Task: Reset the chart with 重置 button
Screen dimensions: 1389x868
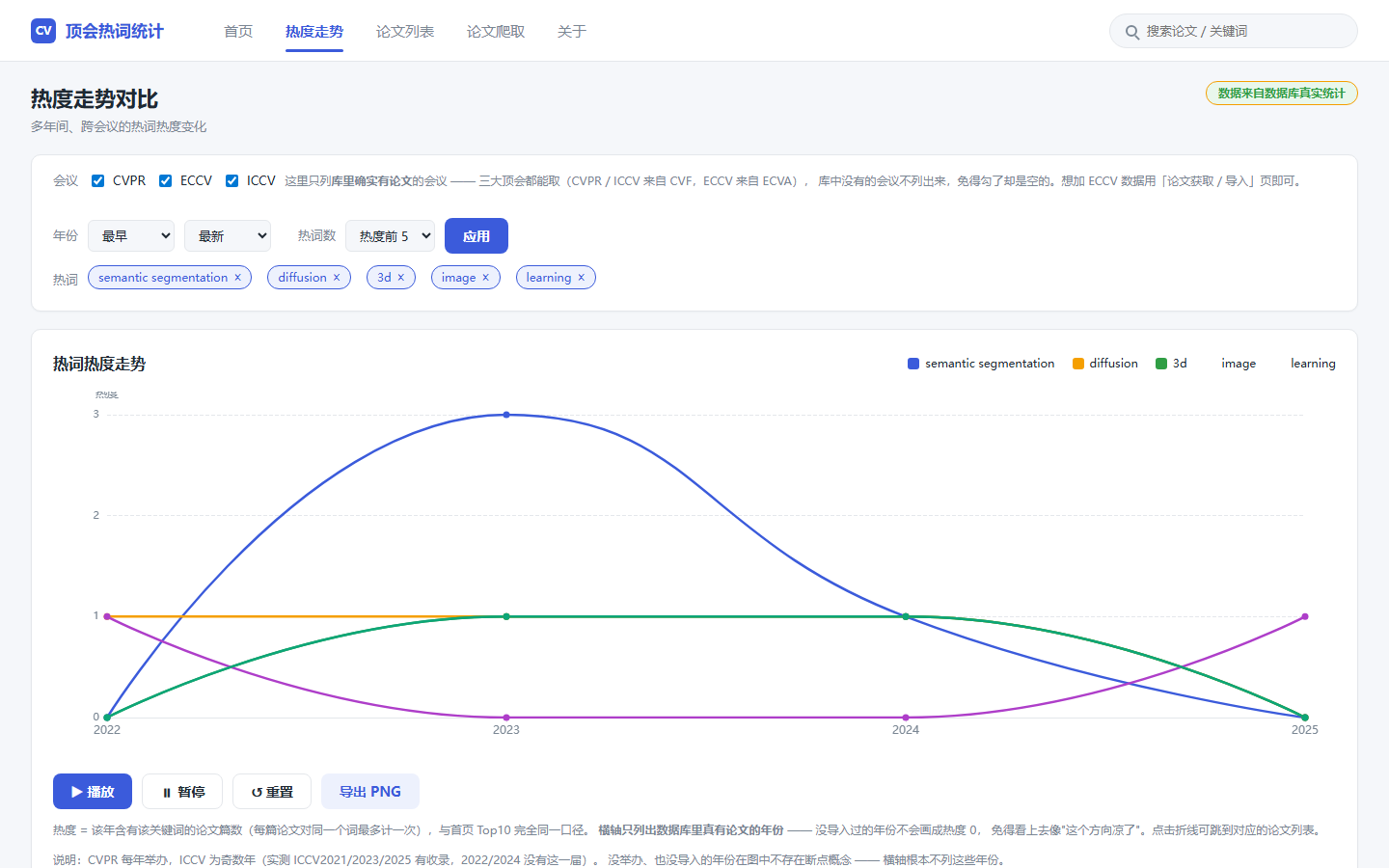Action: [272, 792]
